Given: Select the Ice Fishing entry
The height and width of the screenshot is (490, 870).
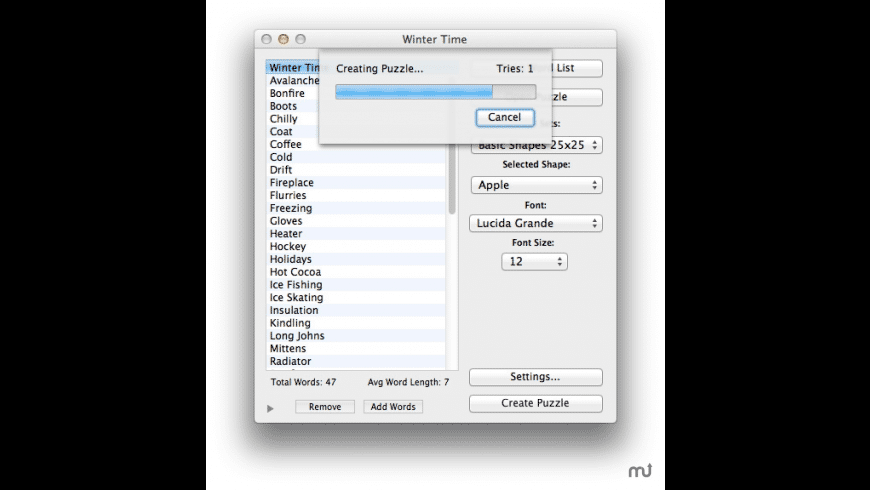Looking at the screenshot, I should coord(356,285).
